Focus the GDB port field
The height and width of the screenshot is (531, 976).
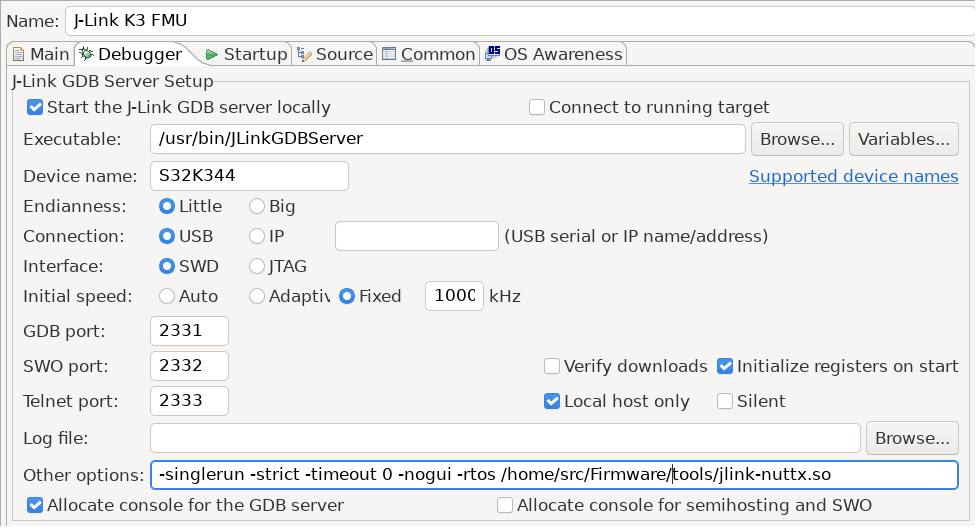tap(189, 331)
